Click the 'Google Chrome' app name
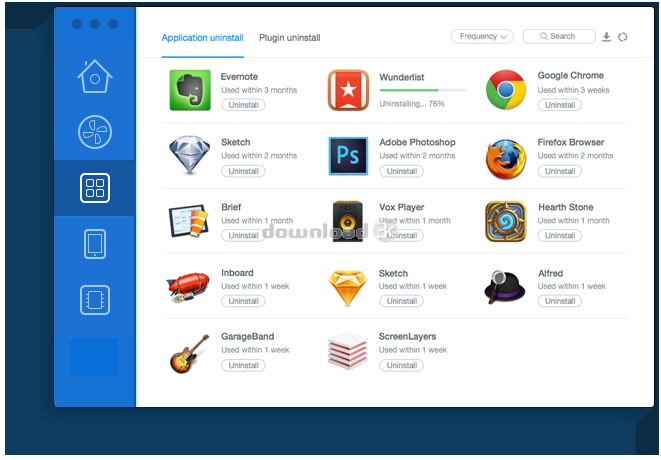The height and width of the screenshot is (460, 661). pyautogui.click(x=570, y=75)
